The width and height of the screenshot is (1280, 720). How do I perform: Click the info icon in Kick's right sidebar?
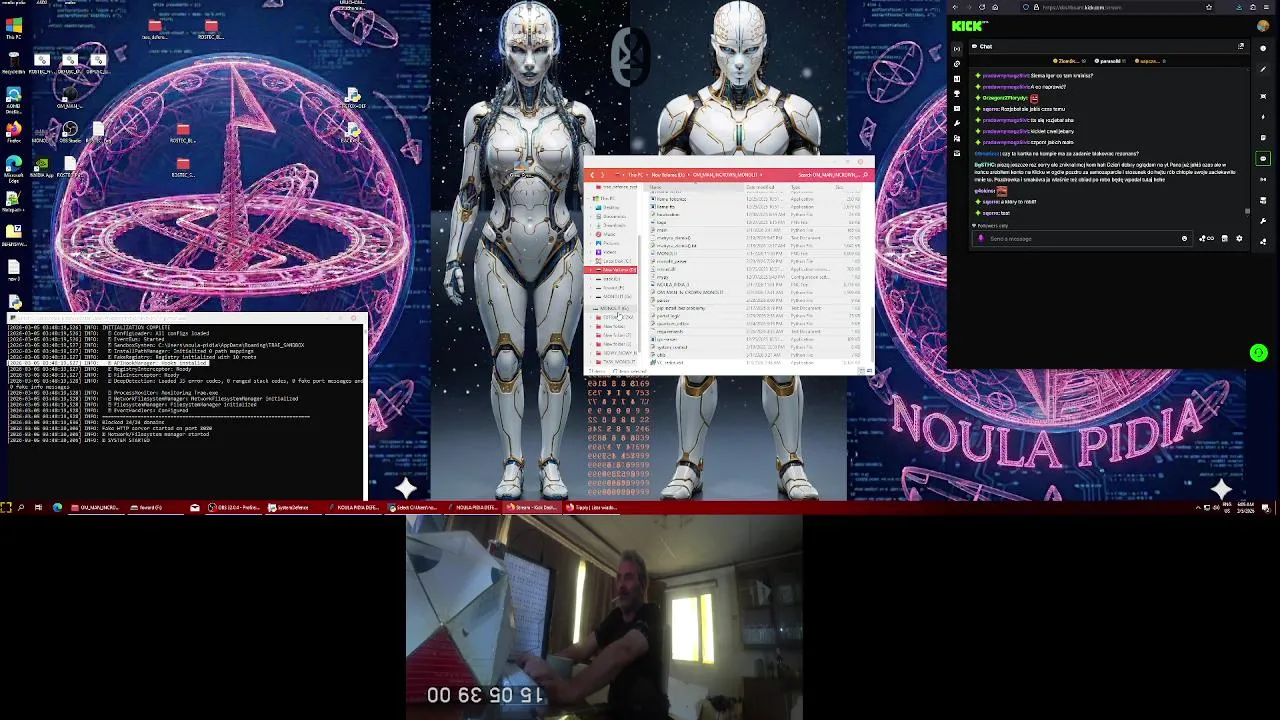pyautogui.click(x=1263, y=48)
